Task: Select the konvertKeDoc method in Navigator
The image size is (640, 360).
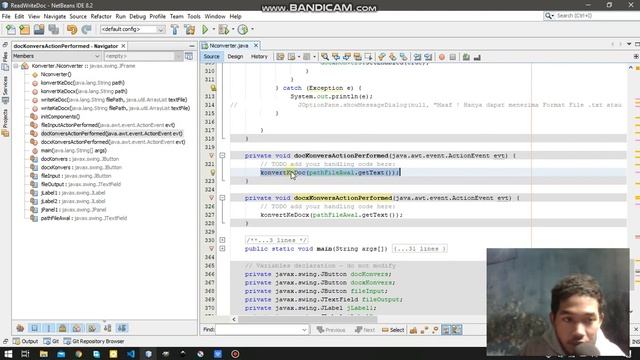Action: click(x=82, y=83)
